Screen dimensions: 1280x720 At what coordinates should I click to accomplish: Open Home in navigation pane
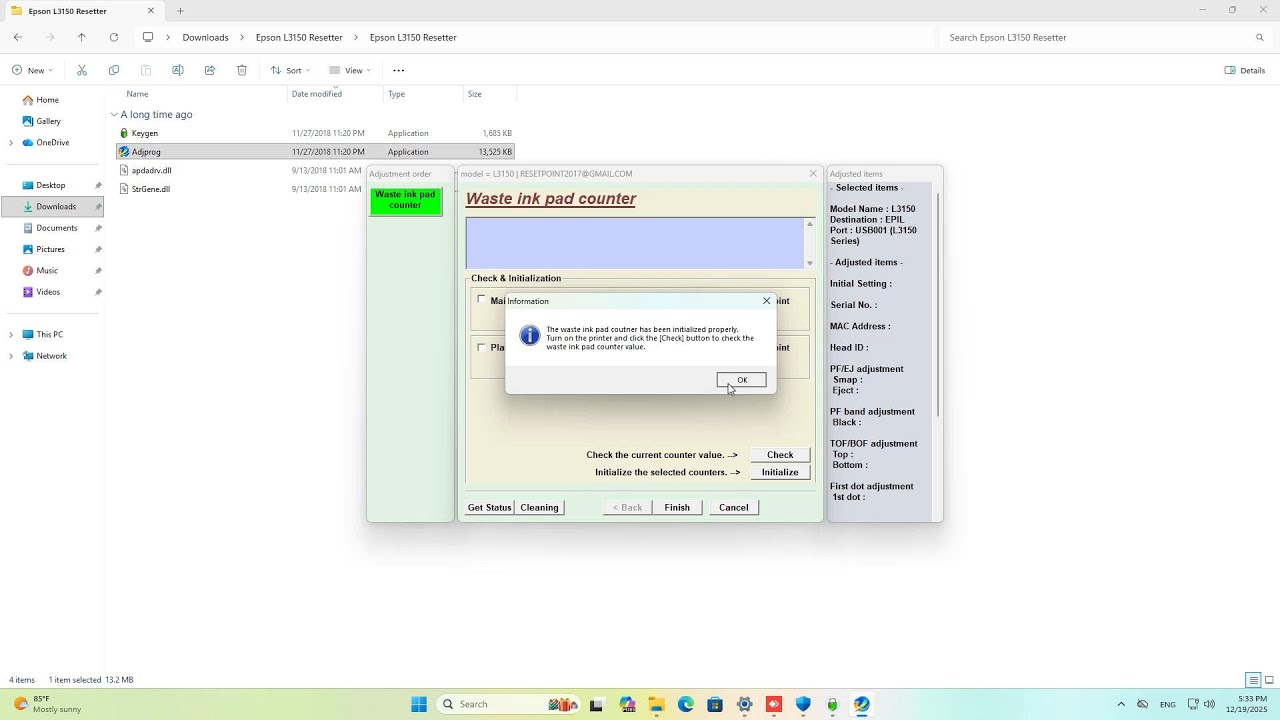(x=47, y=100)
